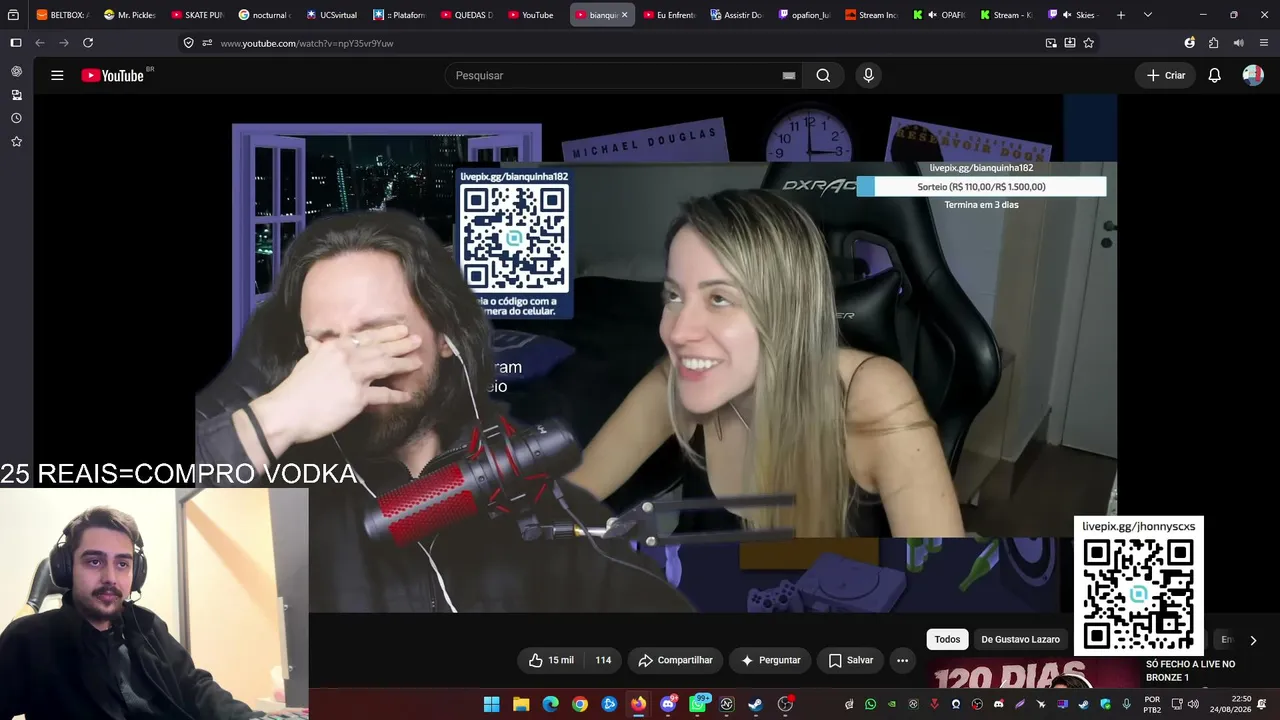Open the browser application menu
This screenshot has width=1280, height=720.
[x=1264, y=43]
